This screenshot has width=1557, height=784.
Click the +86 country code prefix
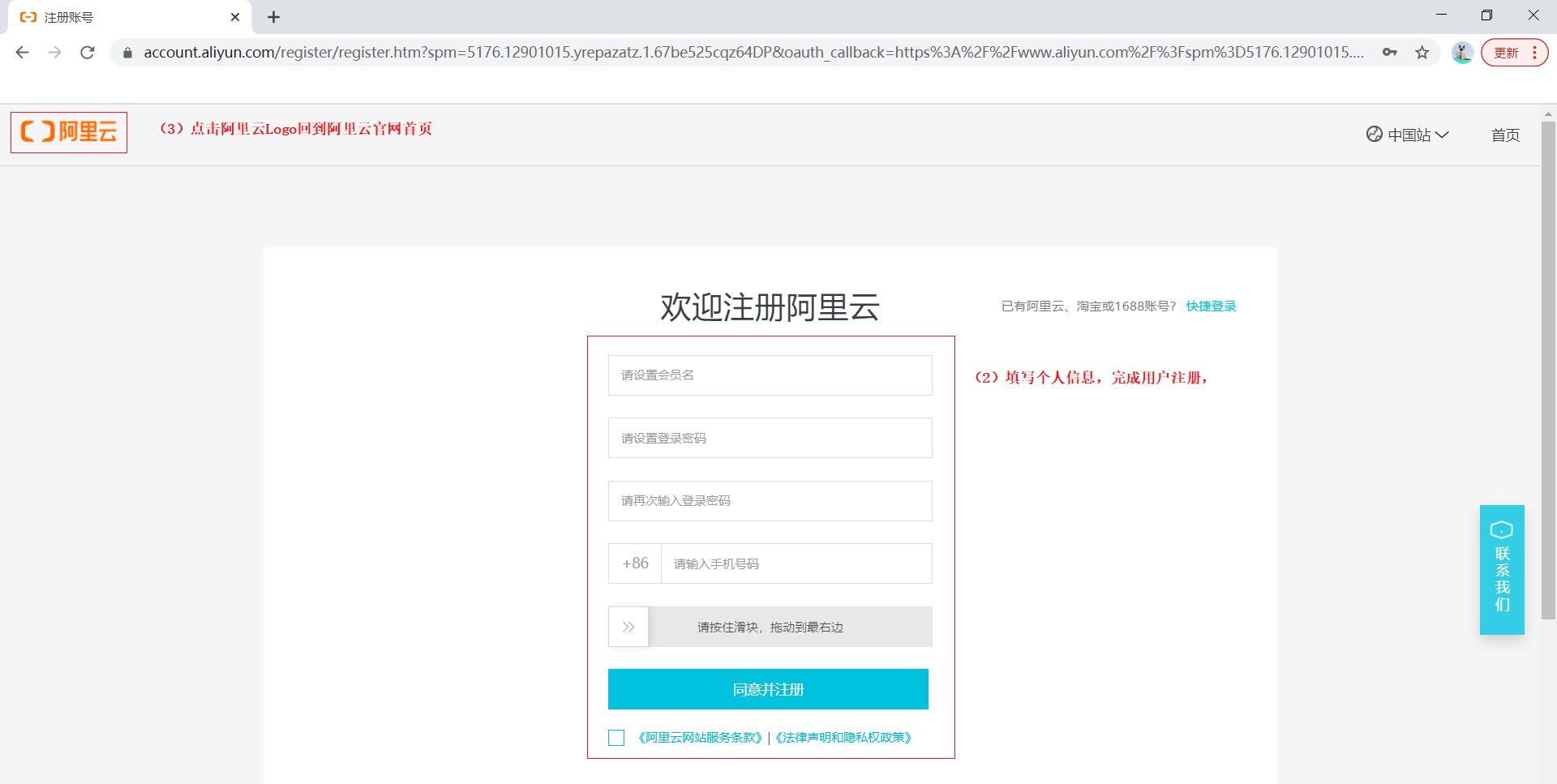635,563
